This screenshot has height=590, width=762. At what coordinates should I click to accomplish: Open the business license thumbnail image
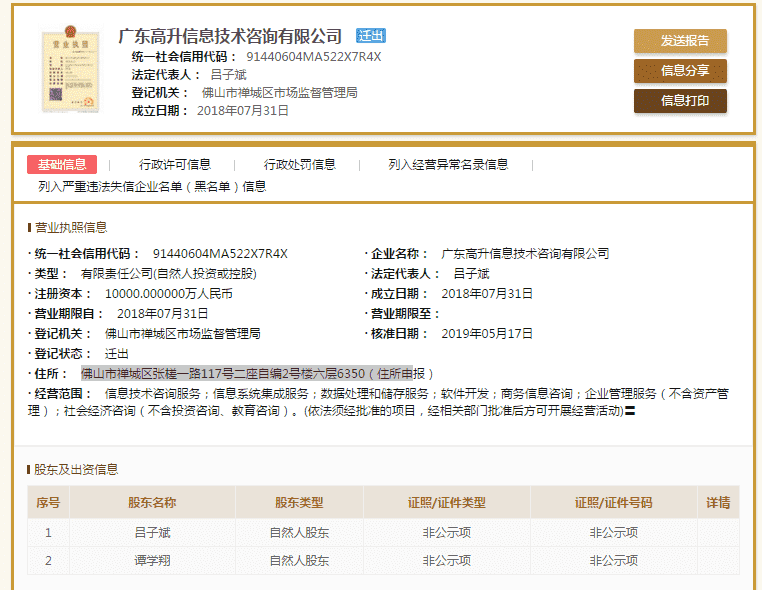(x=71, y=69)
